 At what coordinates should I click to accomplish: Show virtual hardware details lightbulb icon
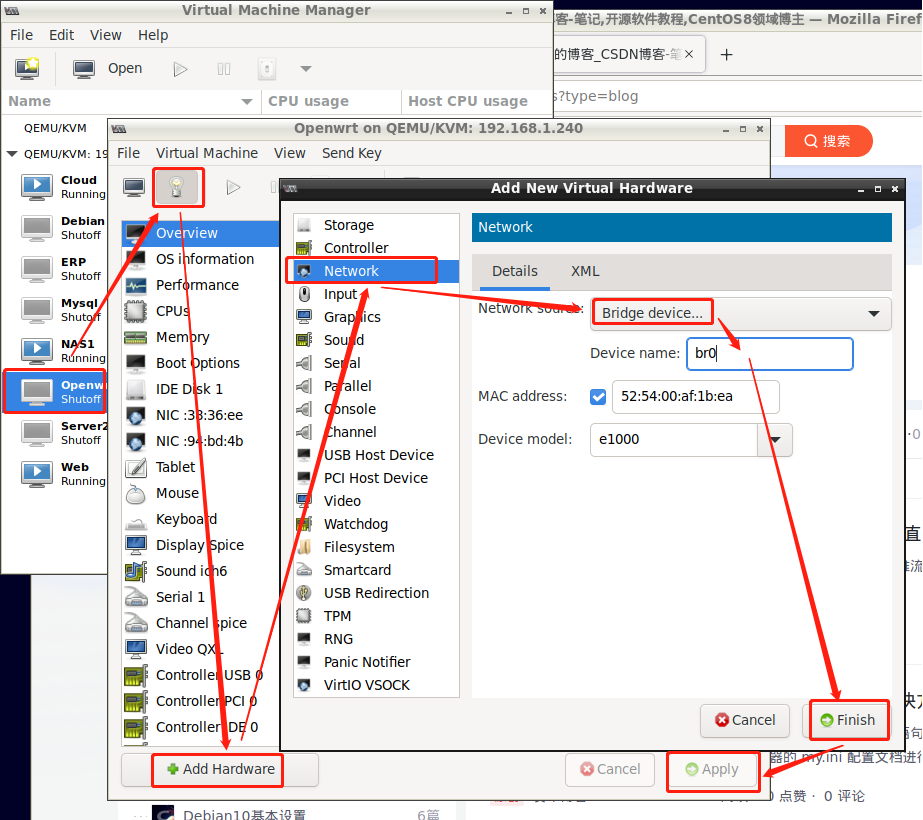[177, 188]
